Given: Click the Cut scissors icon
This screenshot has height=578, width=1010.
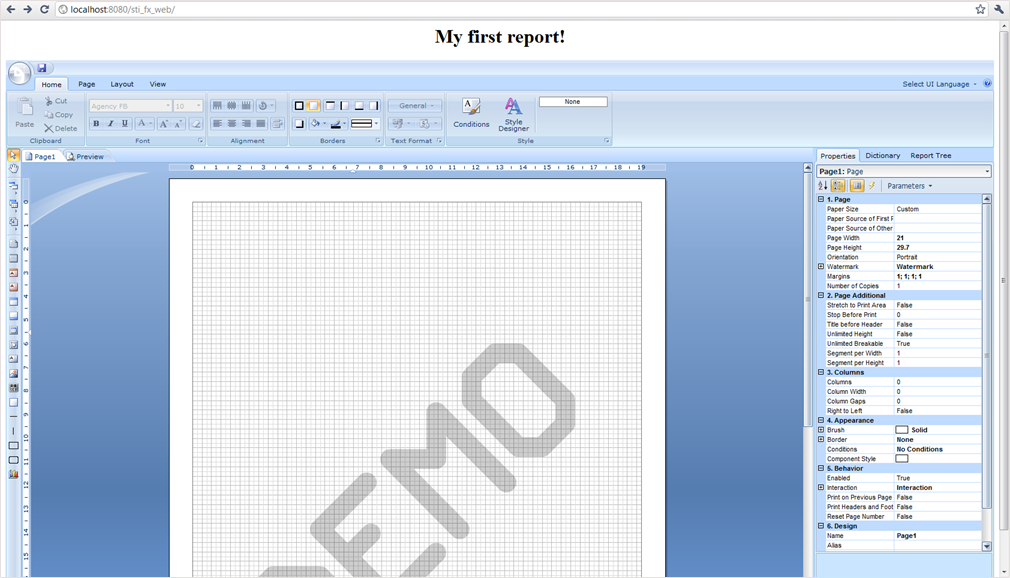Looking at the screenshot, I should pos(56,101).
